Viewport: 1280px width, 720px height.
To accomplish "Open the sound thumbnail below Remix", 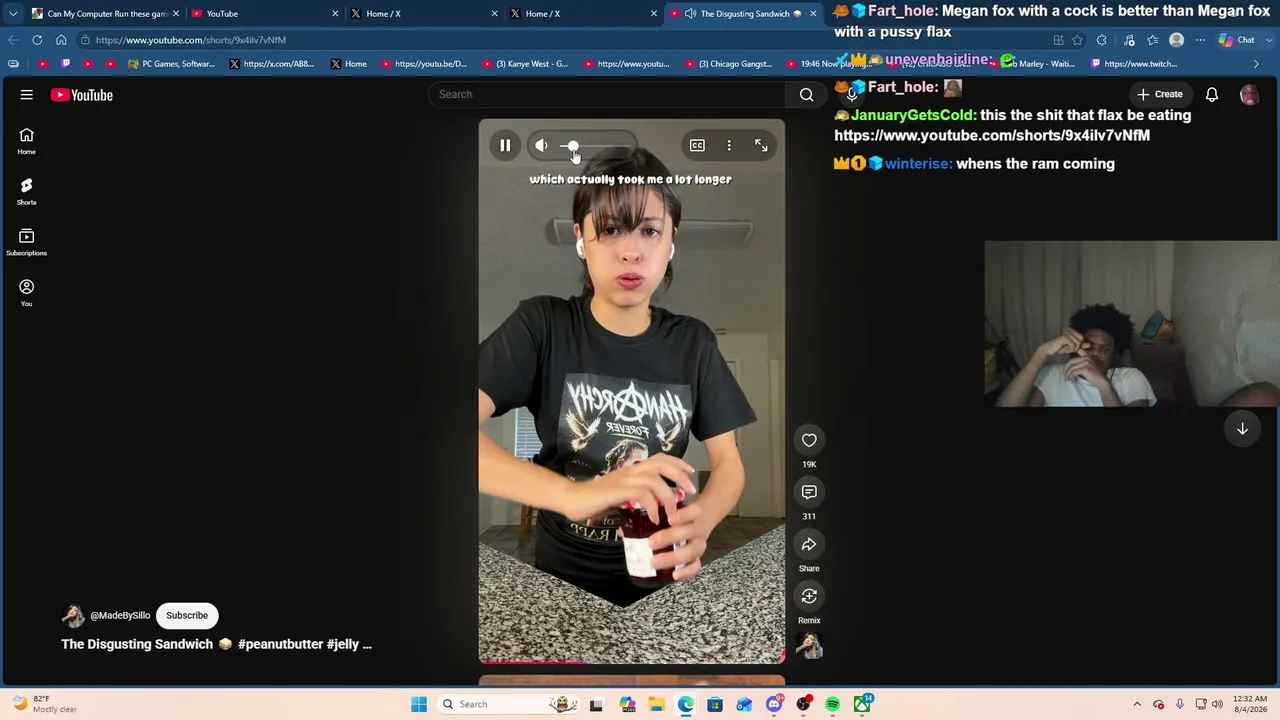I will coord(809,646).
